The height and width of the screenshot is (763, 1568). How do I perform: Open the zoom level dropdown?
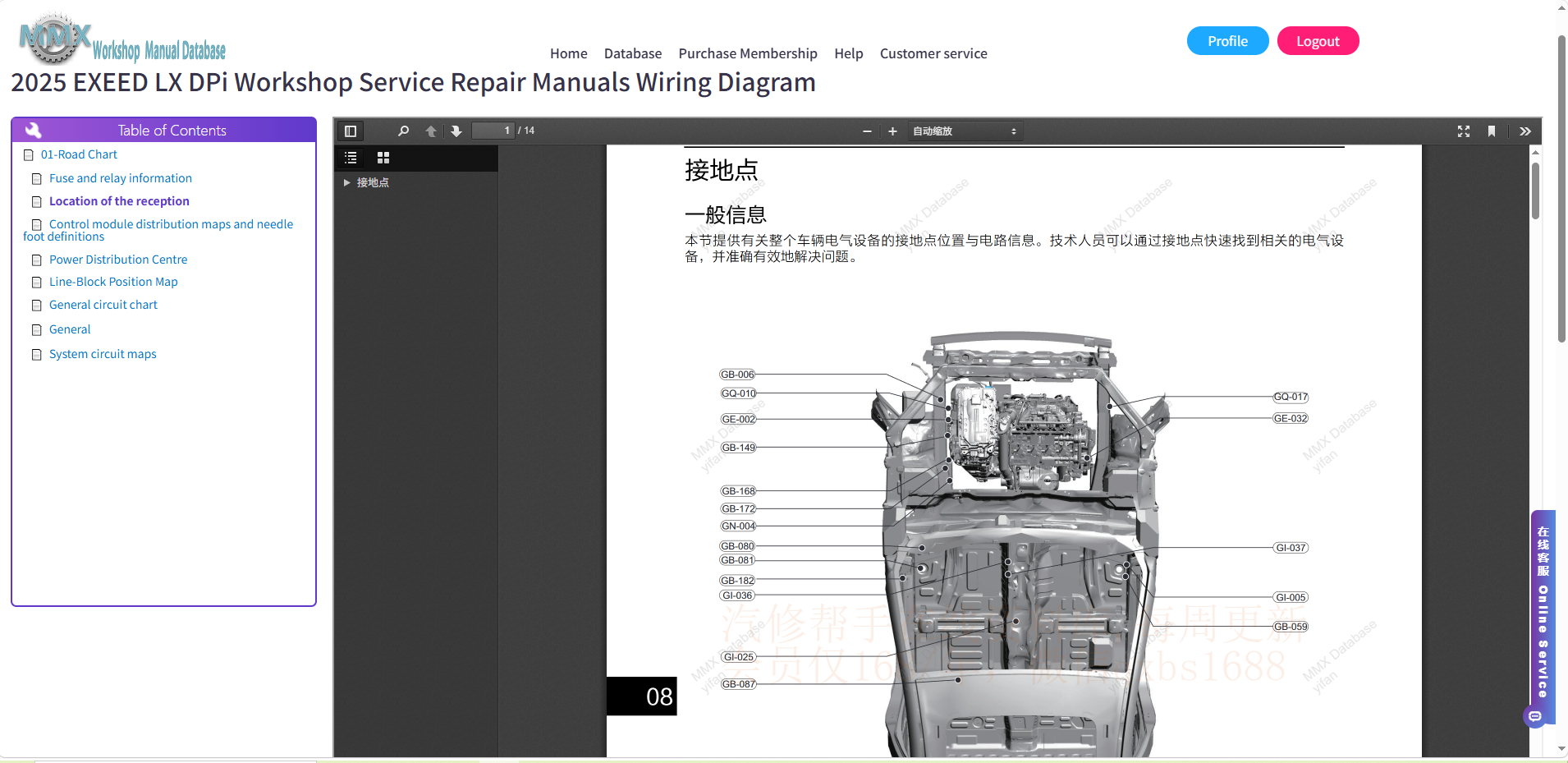tap(965, 131)
